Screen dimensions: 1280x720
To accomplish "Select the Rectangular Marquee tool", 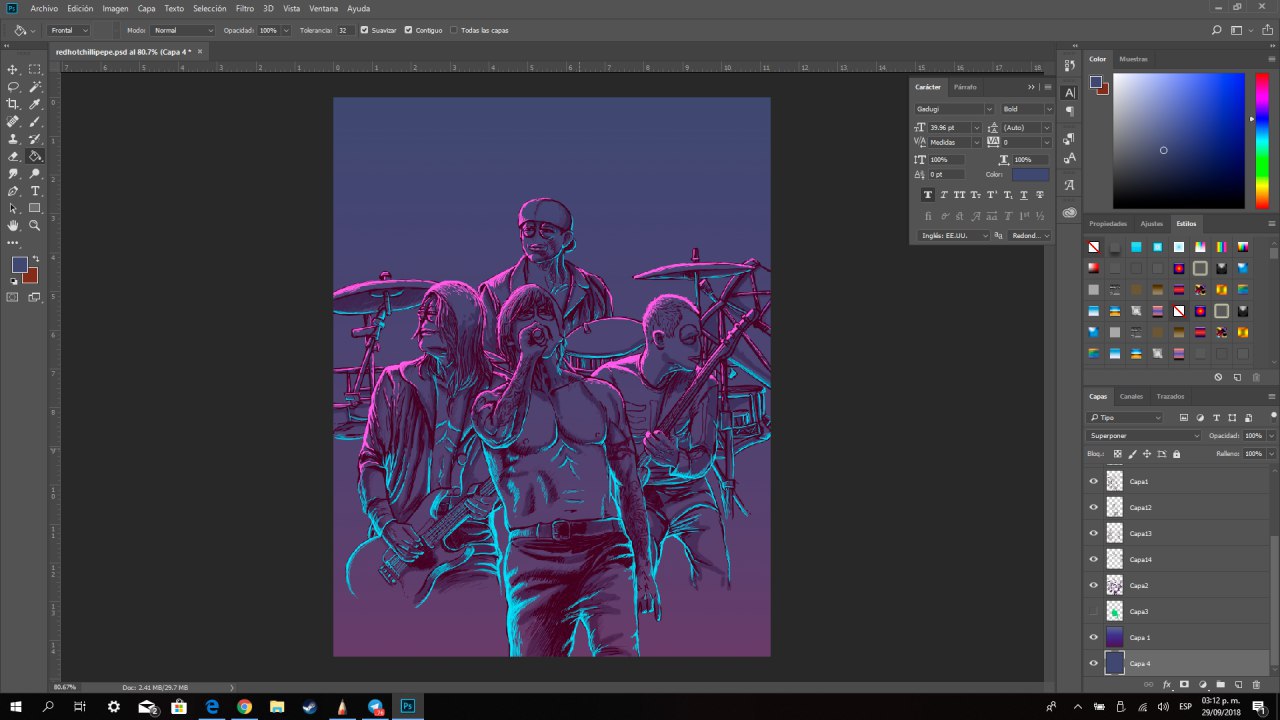I will (x=35, y=69).
